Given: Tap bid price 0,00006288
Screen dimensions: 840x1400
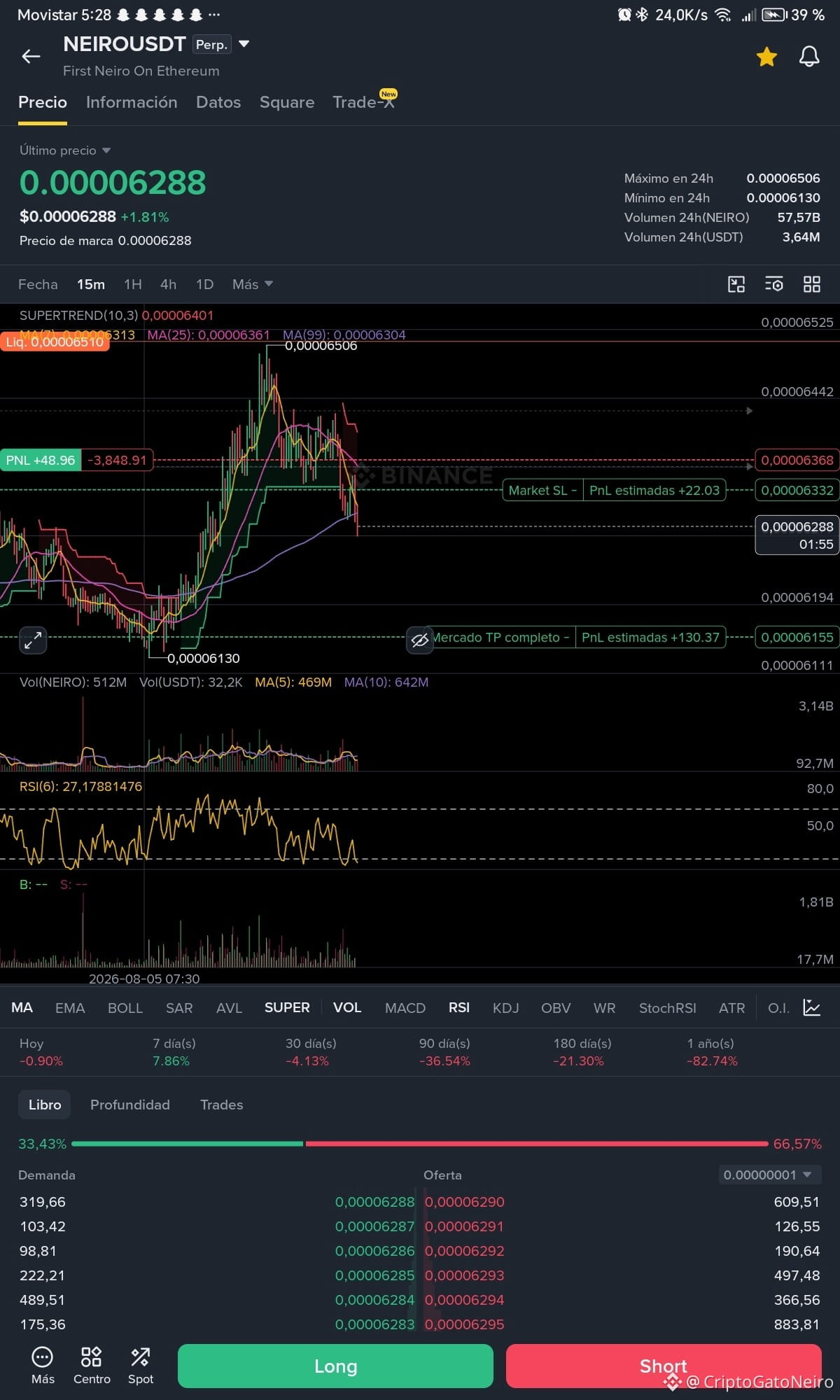Looking at the screenshot, I should click(374, 1202).
